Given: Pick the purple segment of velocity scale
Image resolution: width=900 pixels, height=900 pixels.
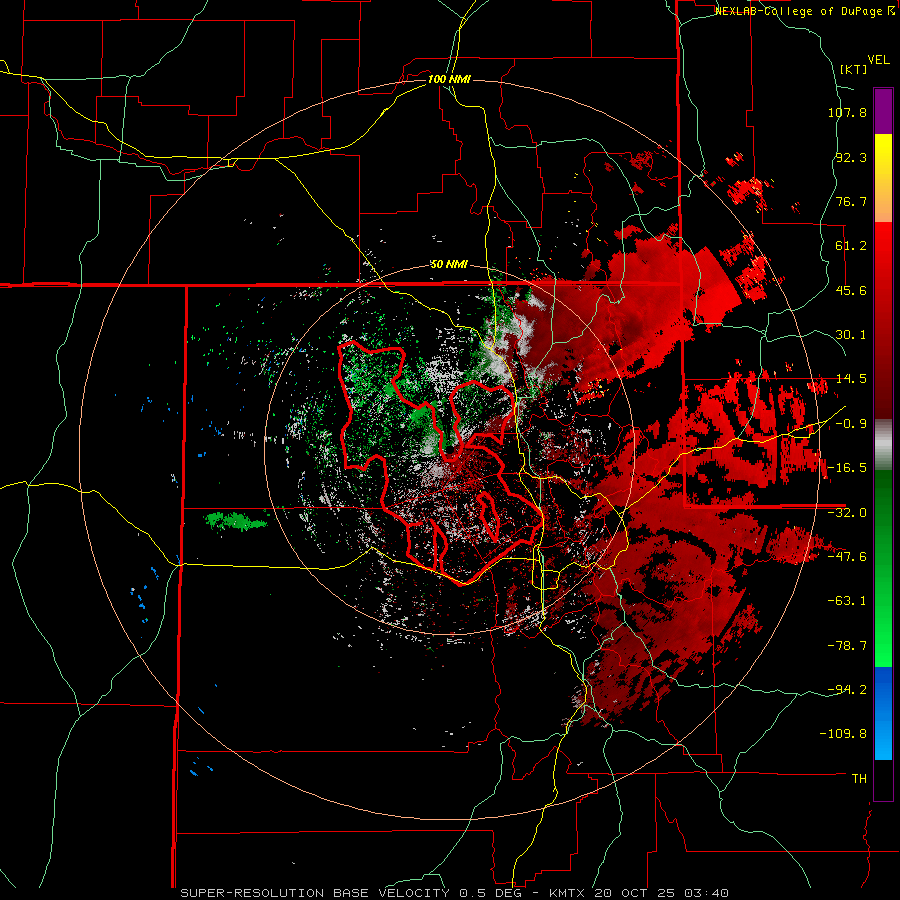Looking at the screenshot, I should click(x=883, y=111).
